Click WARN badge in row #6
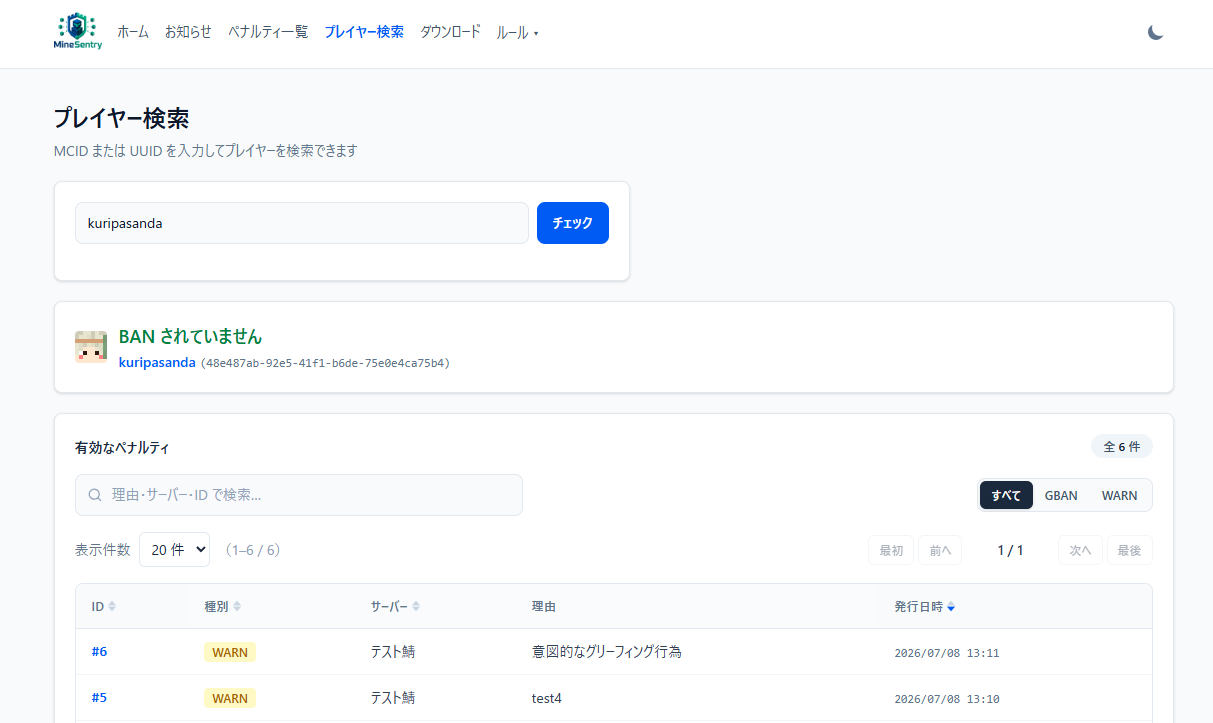1213x723 pixels. 230,652
